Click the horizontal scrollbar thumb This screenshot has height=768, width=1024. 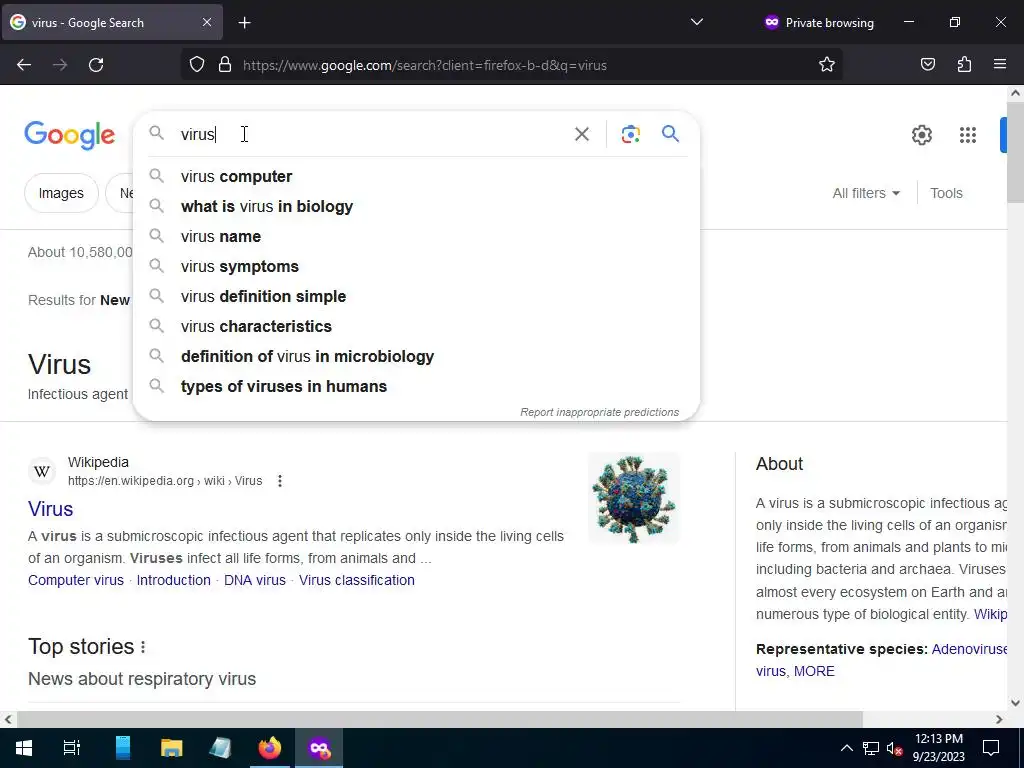tap(439, 719)
